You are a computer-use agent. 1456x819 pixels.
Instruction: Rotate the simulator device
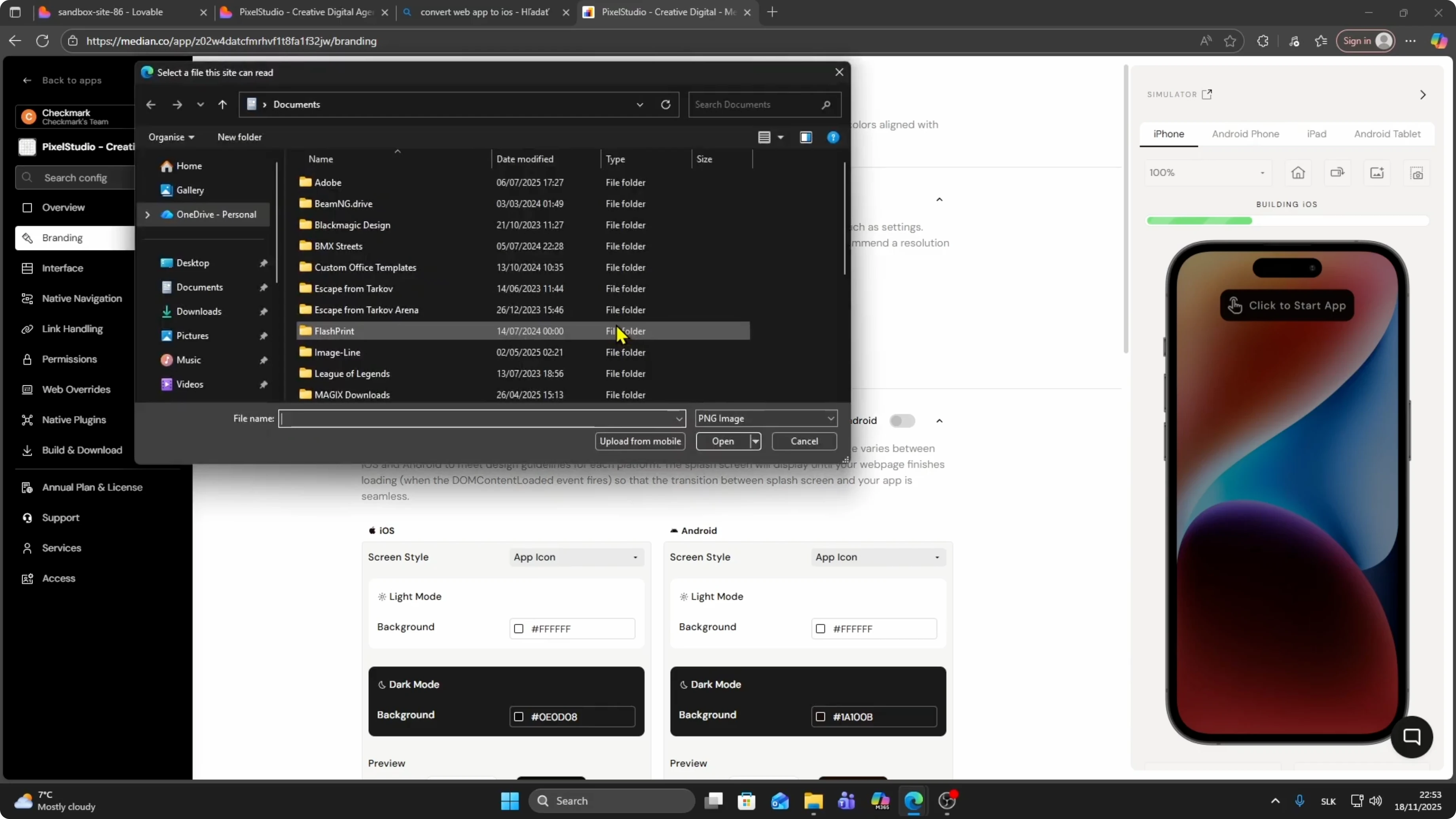click(x=1337, y=173)
